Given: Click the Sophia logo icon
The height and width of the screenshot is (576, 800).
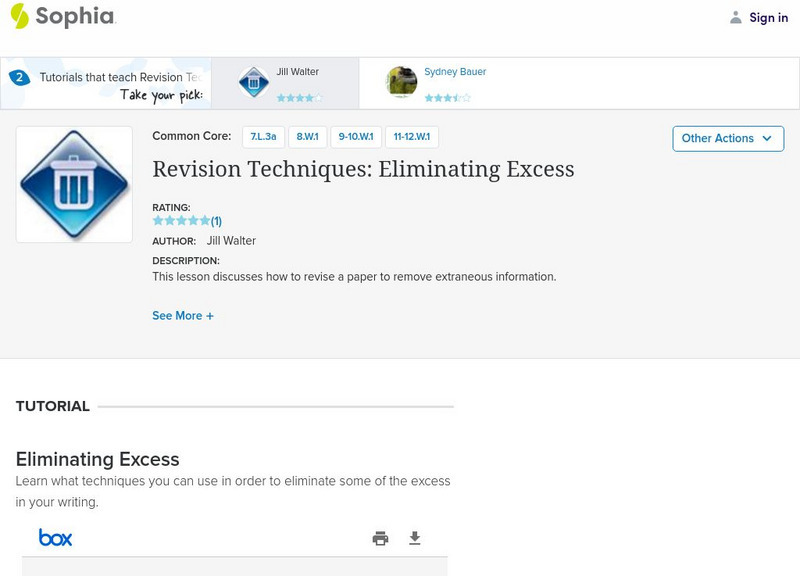Looking at the screenshot, I should coord(19,16).
